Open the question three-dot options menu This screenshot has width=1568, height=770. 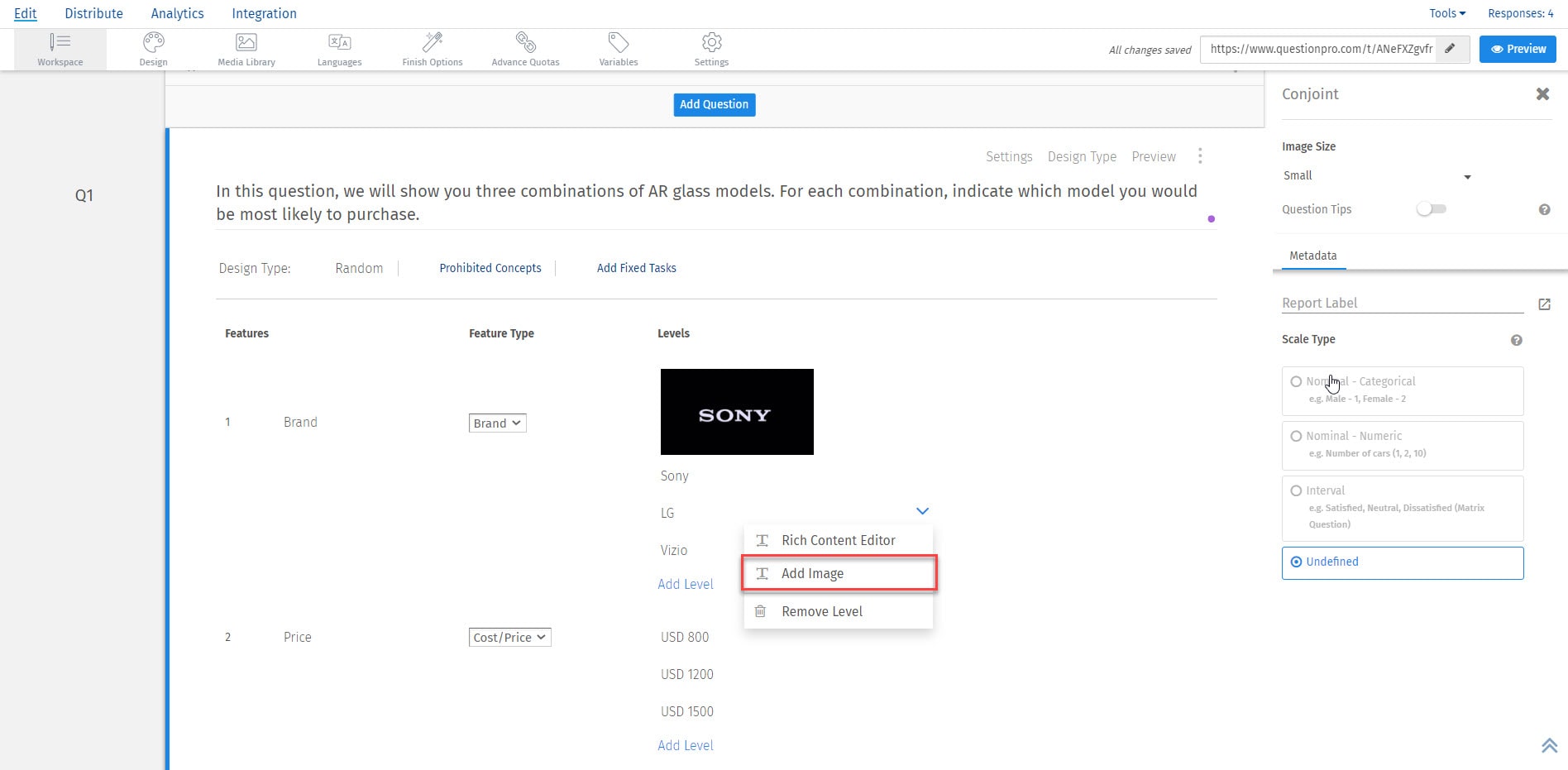(1200, 156)
